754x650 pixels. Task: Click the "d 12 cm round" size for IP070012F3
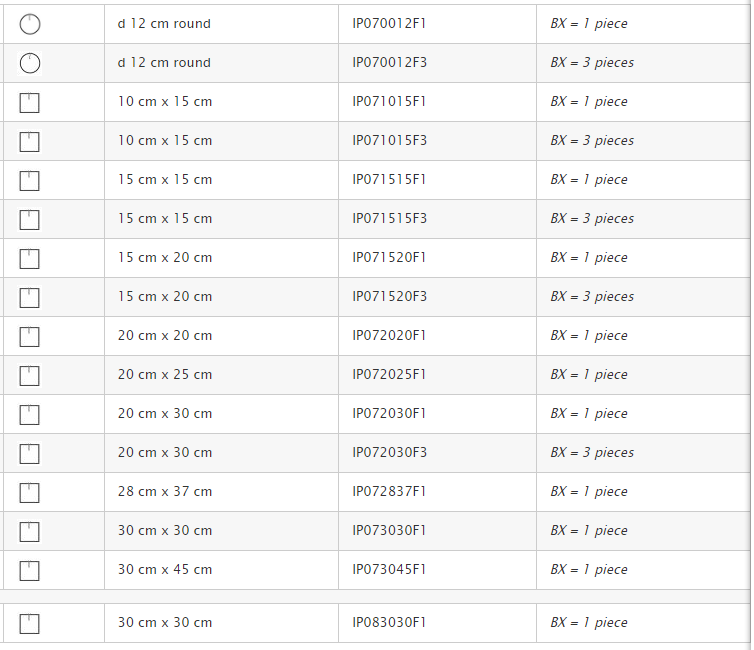click(x=164, y=63)
